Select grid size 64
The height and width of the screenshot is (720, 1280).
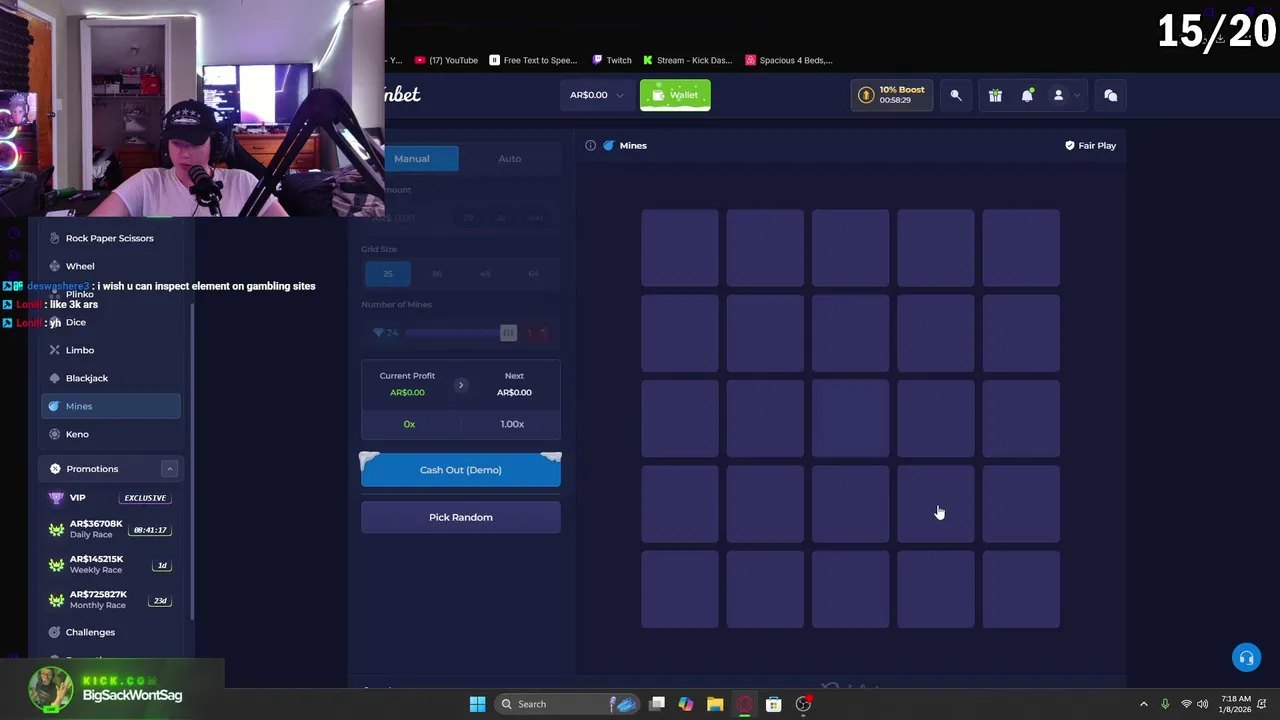coord(533,273)
